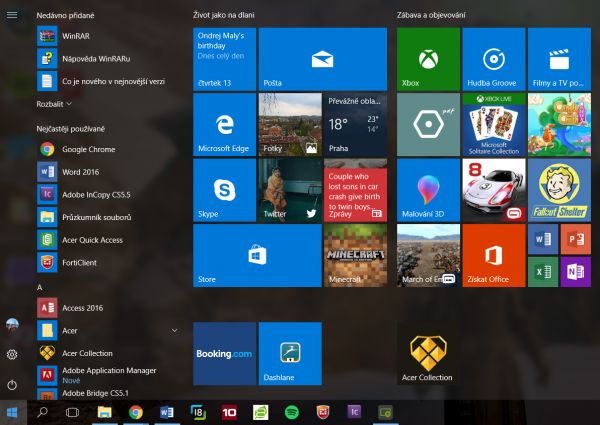Open the Fallout Shelter tile

(x=559, y=190)
